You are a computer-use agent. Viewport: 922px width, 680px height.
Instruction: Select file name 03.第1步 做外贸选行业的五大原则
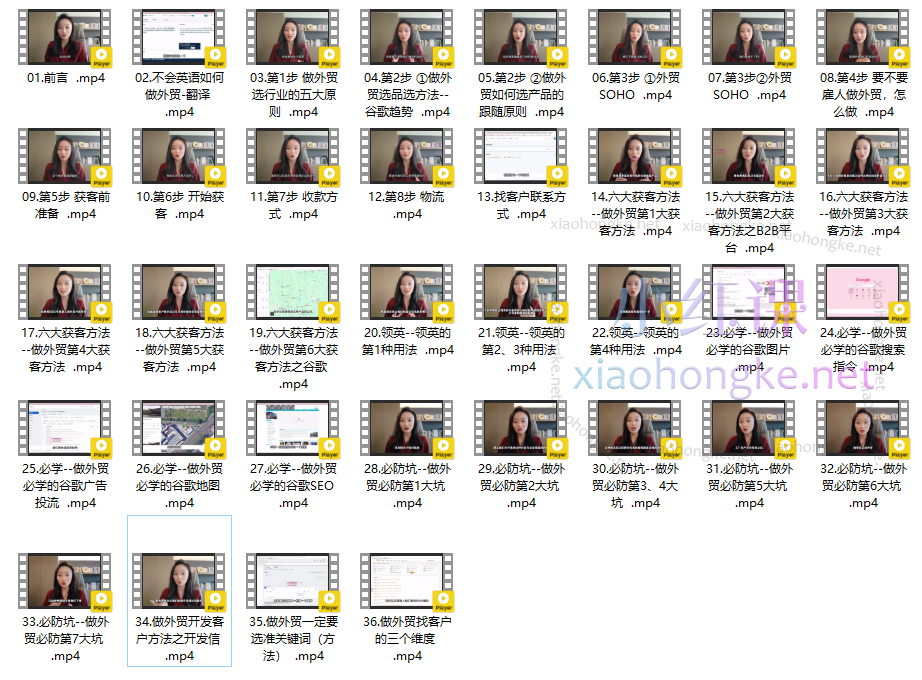click(294, 95)
